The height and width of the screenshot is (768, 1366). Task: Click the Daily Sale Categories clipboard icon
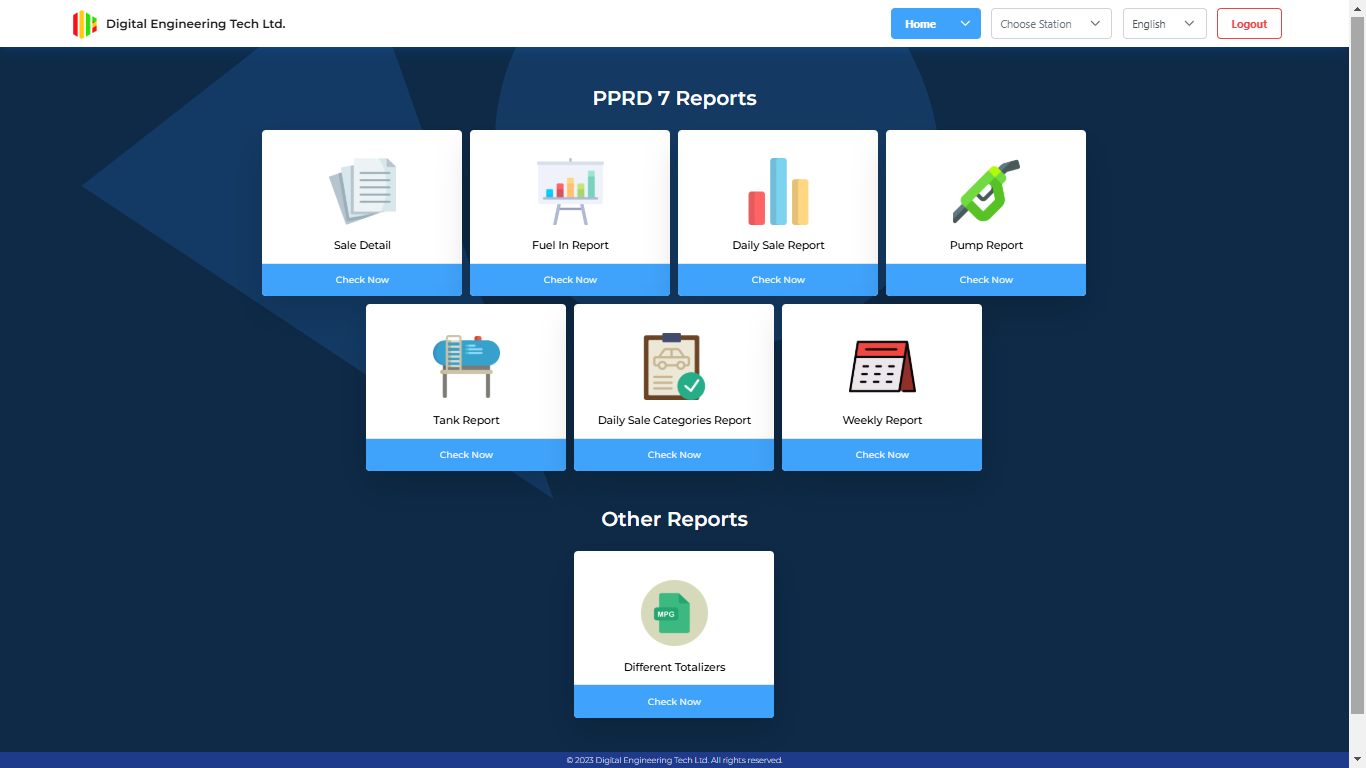click(x=674, y=366)
